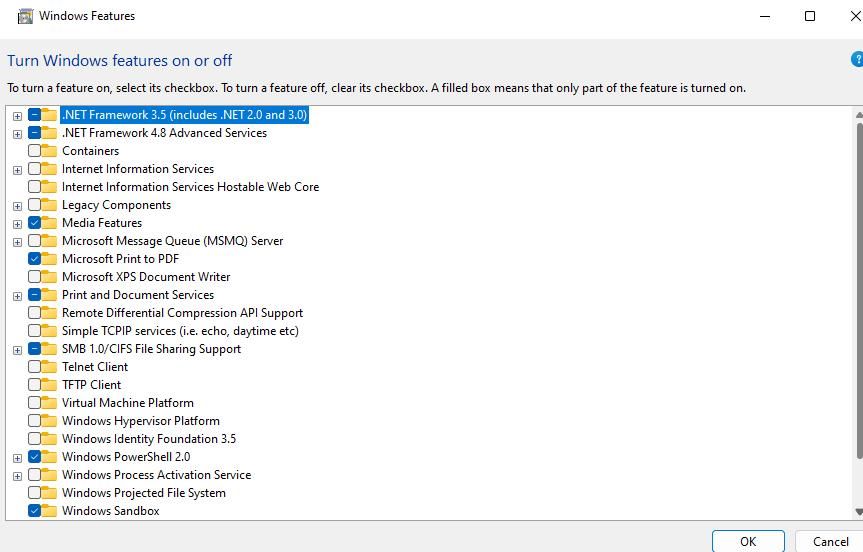Click the folder icon beside Legacy Components
Screen dimensions: 863x552
point(49,205)
